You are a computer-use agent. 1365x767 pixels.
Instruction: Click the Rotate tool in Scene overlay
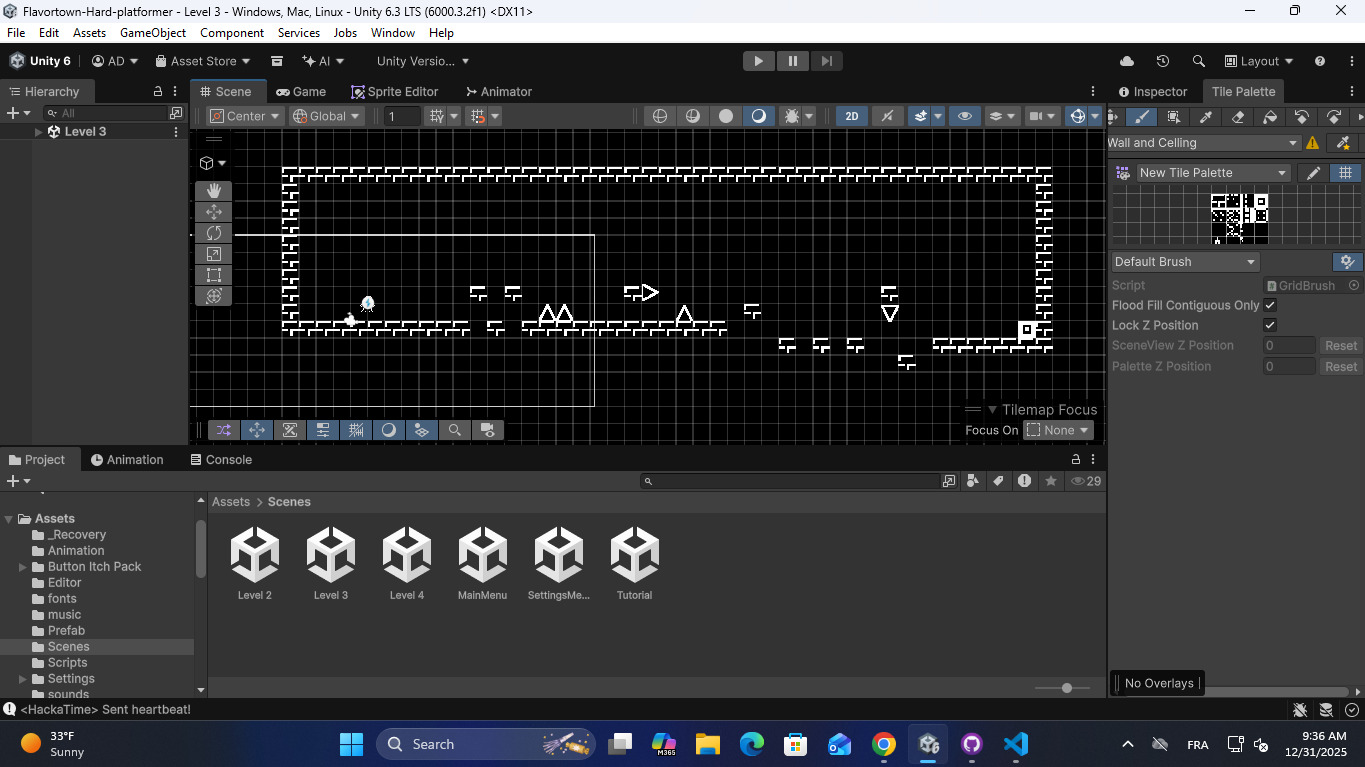[213, 233]
